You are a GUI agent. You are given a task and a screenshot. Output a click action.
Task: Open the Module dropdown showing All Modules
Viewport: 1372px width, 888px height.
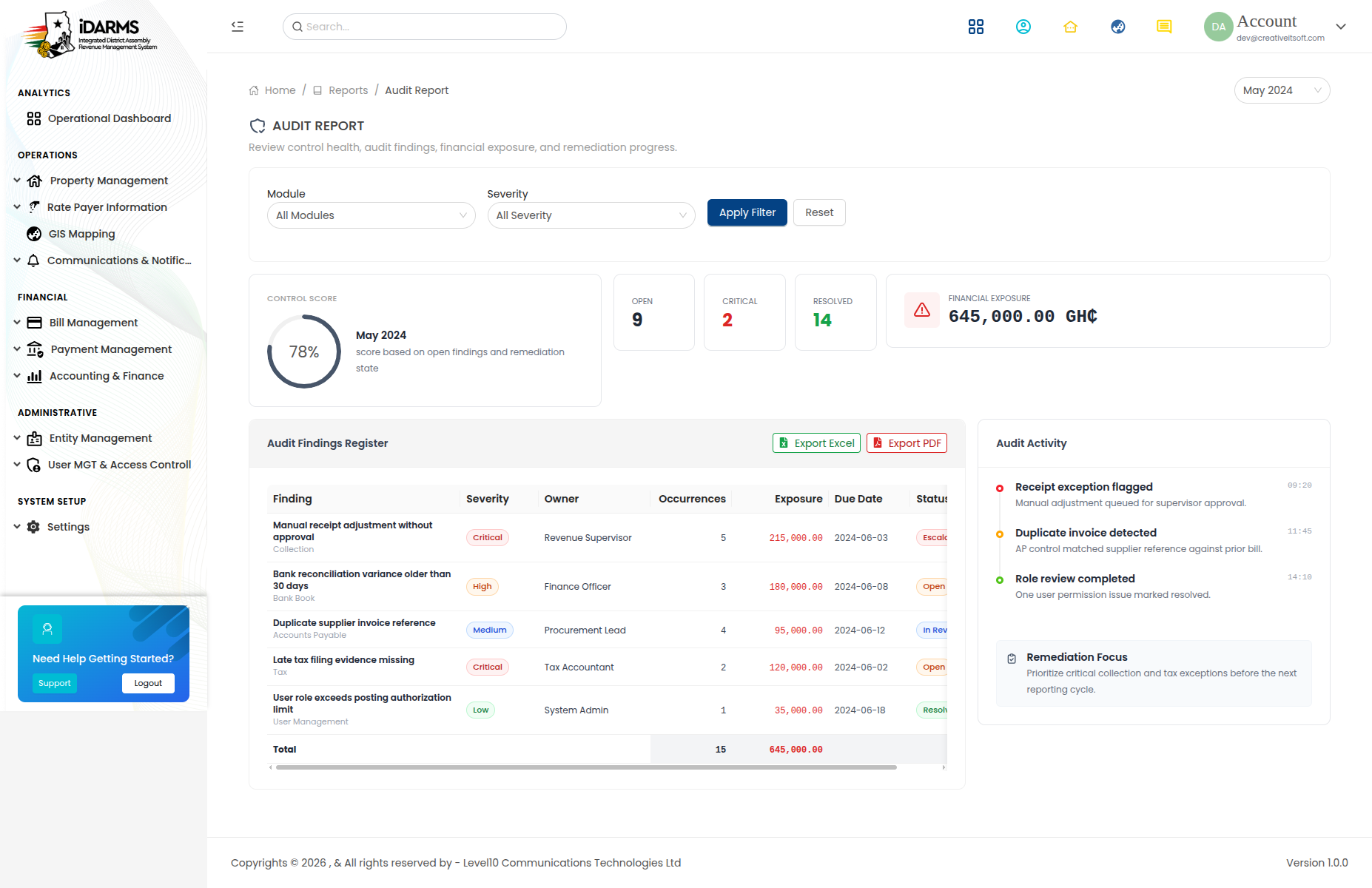(371, 215)
